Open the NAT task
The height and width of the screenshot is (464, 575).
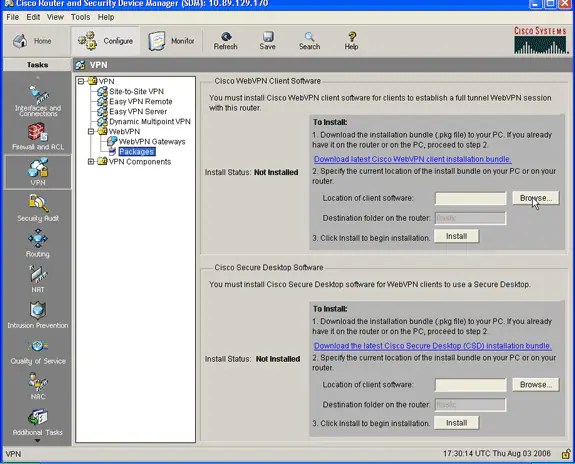38,279
